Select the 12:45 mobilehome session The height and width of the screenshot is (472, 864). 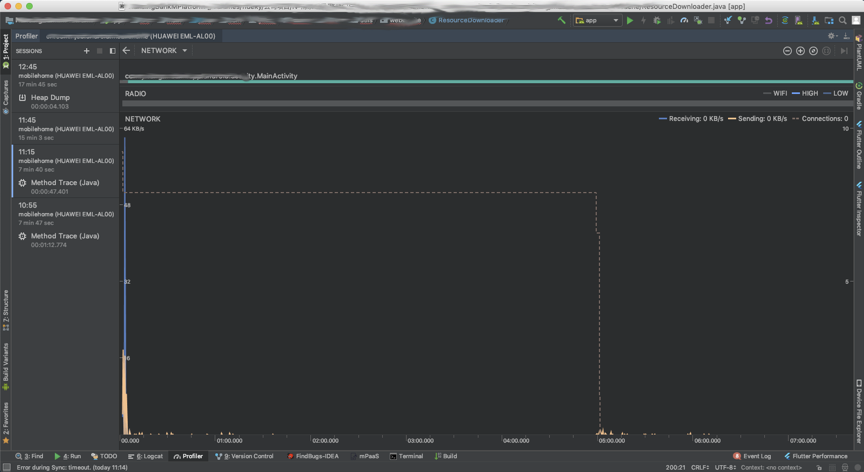[66, 75]
